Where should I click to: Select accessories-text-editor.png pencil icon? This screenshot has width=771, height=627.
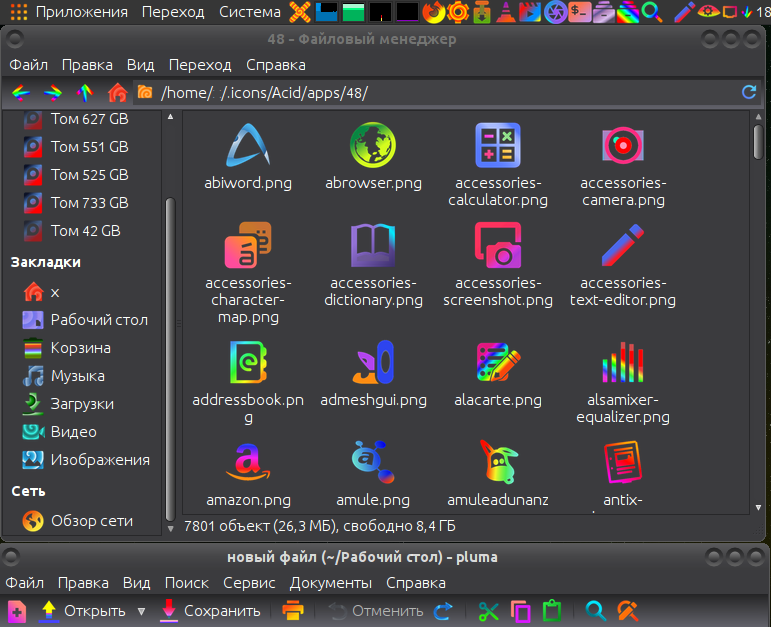tap(623, 265)
